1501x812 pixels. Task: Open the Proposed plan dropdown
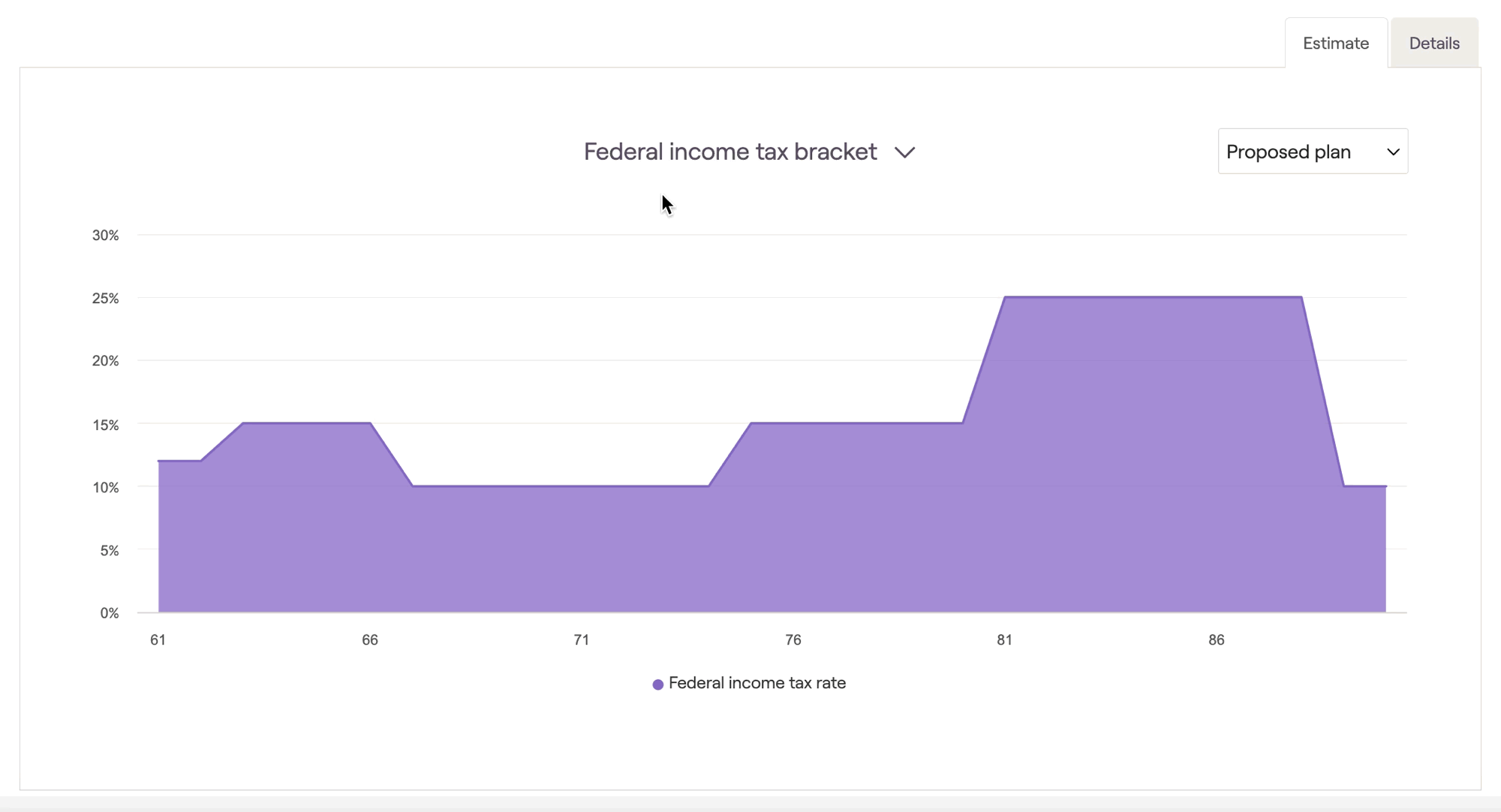1312,152
